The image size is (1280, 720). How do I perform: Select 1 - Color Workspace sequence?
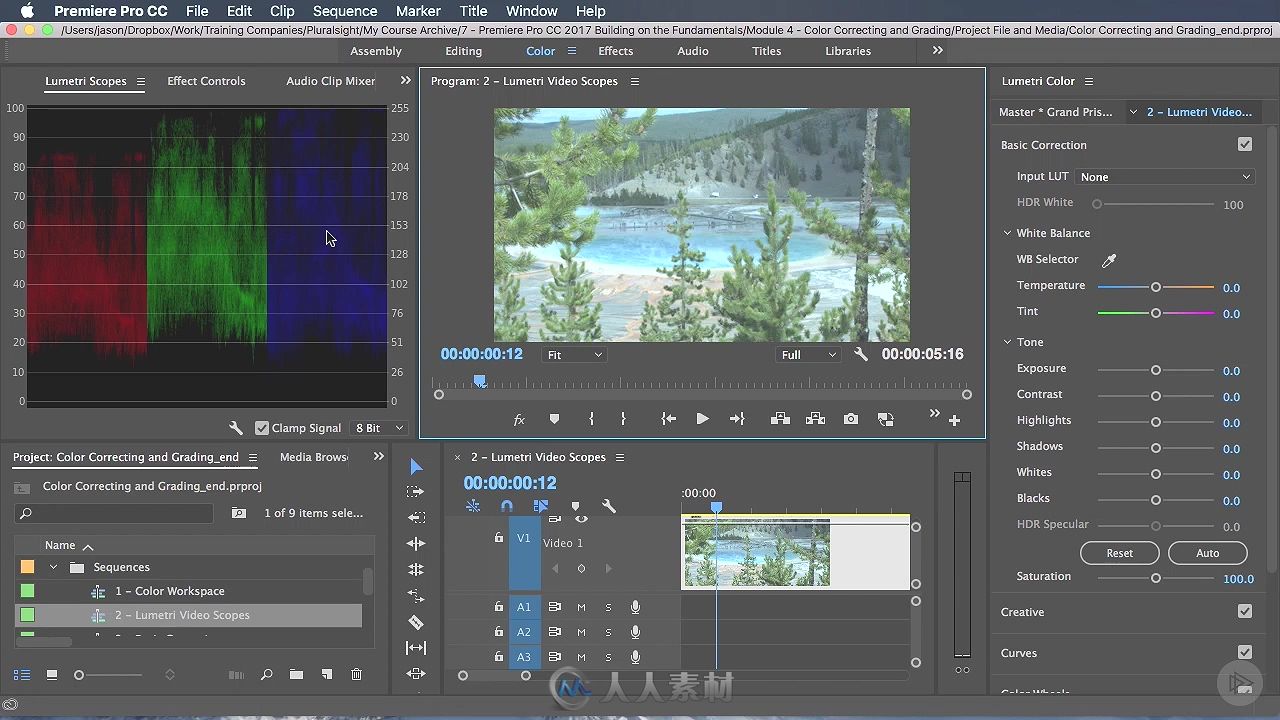point(170,591)
